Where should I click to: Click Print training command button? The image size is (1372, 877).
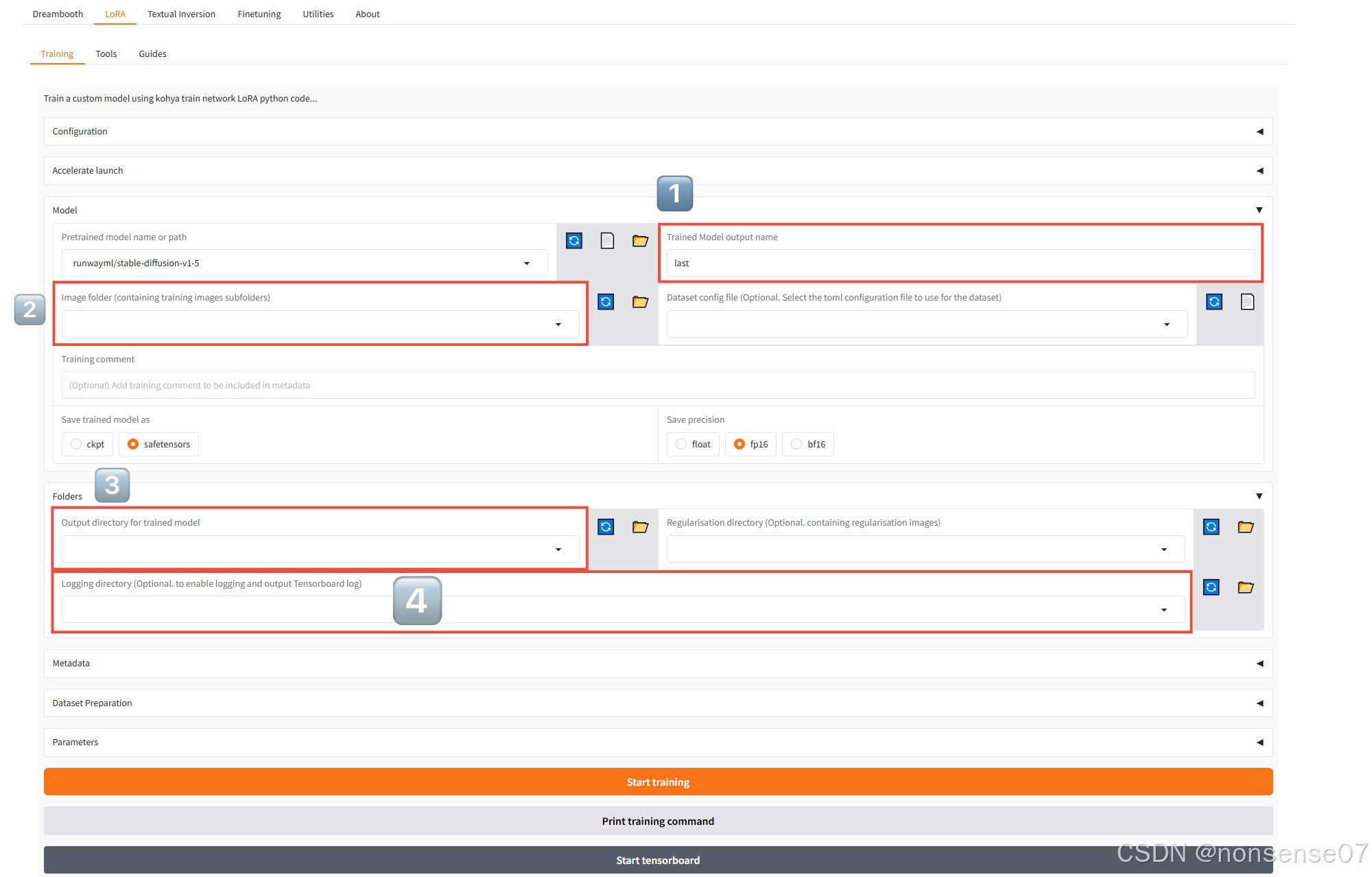pyautogui.click(x=657, y=821)
